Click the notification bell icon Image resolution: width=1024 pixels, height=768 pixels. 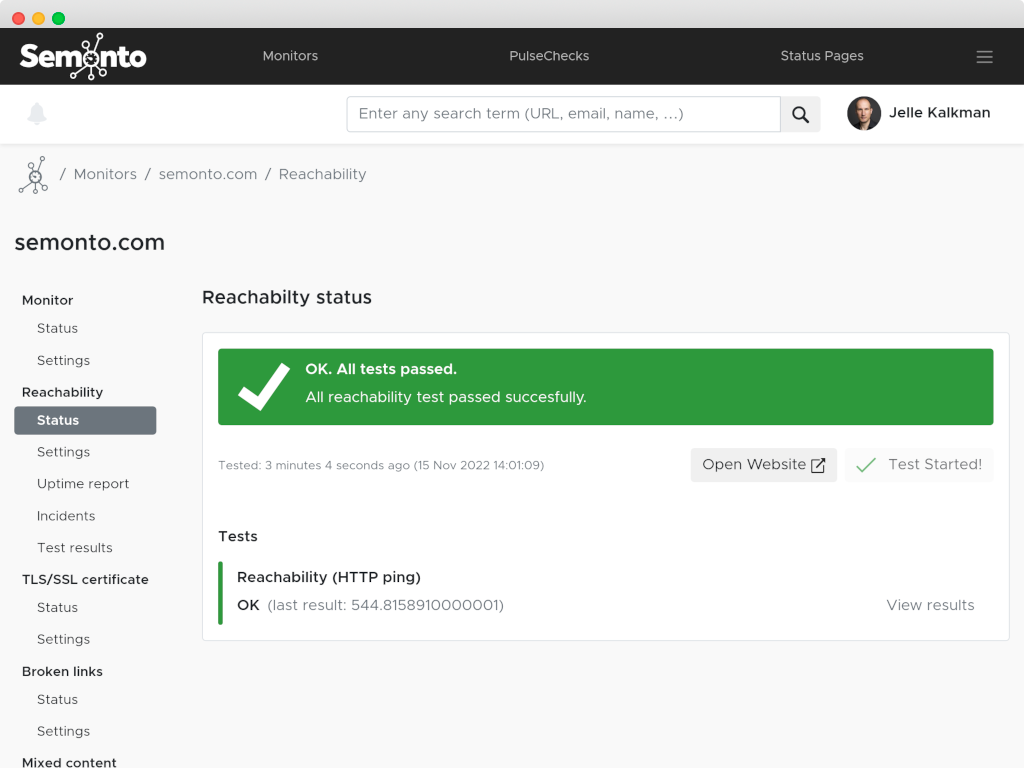tap(37, 114)
